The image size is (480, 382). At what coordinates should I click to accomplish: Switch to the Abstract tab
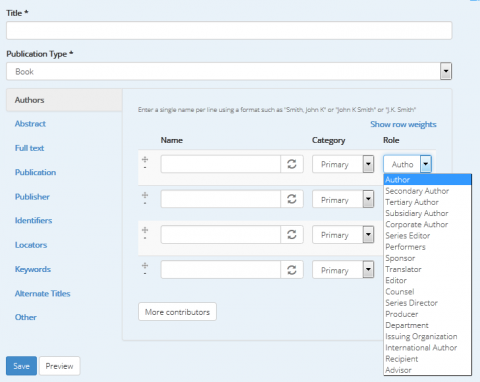click(30, 124)
